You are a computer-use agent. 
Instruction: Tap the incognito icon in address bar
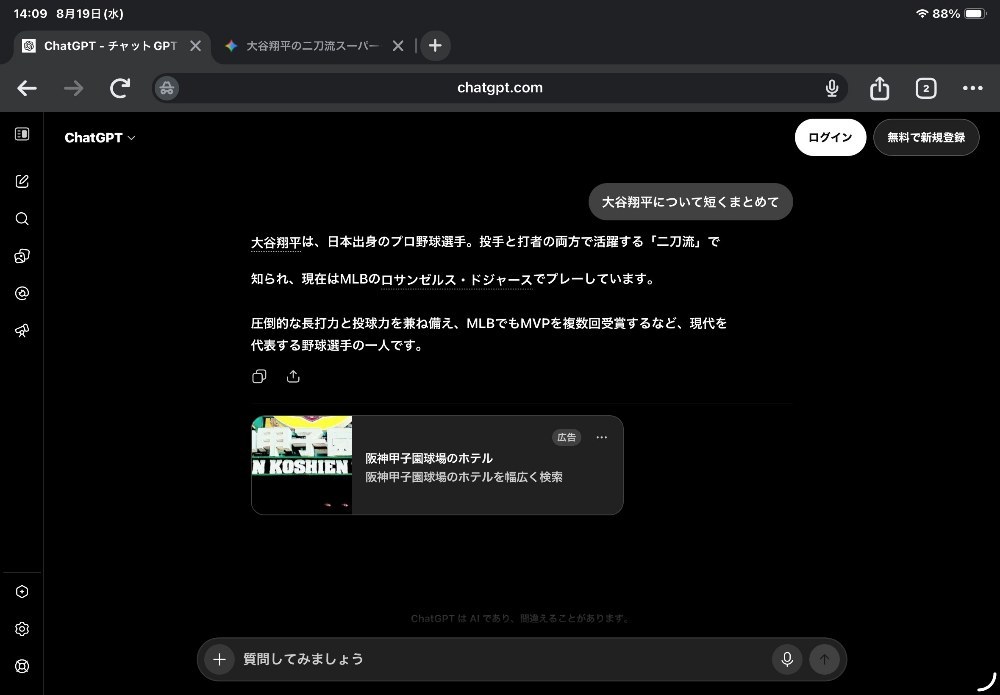pyautogui.click(x=167, y=88)
